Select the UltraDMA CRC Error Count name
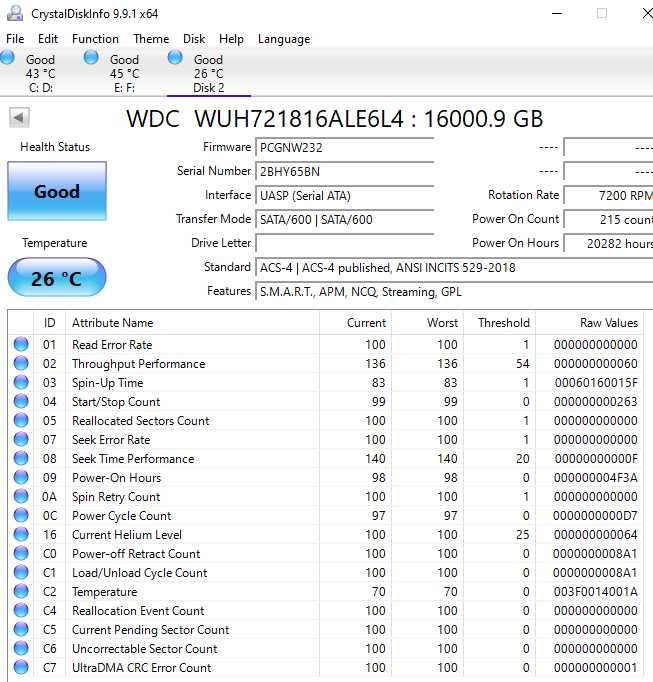Image resolution: width=653 pixels, height=682 pixels. [141, 668]
